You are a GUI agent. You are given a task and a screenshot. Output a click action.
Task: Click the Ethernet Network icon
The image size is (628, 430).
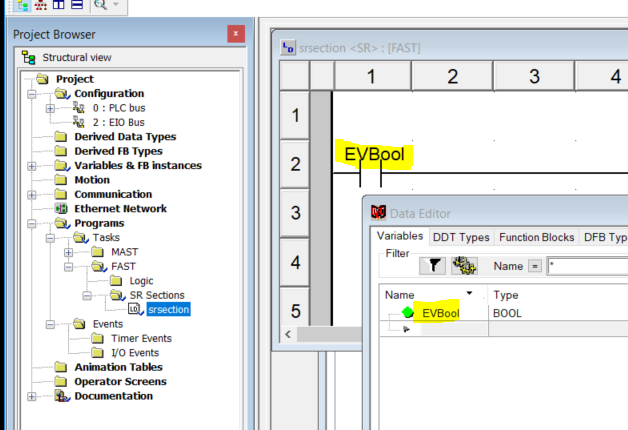61,209
